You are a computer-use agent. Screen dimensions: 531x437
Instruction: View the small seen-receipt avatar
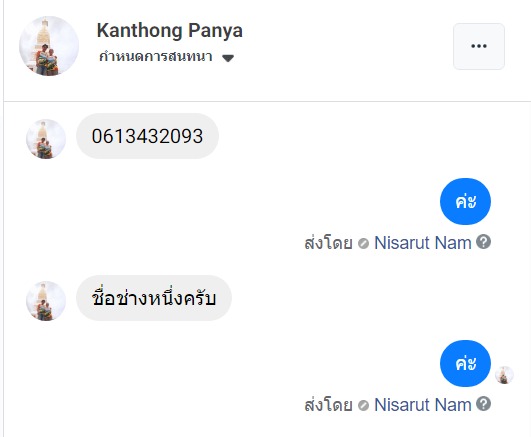[504, 375]
